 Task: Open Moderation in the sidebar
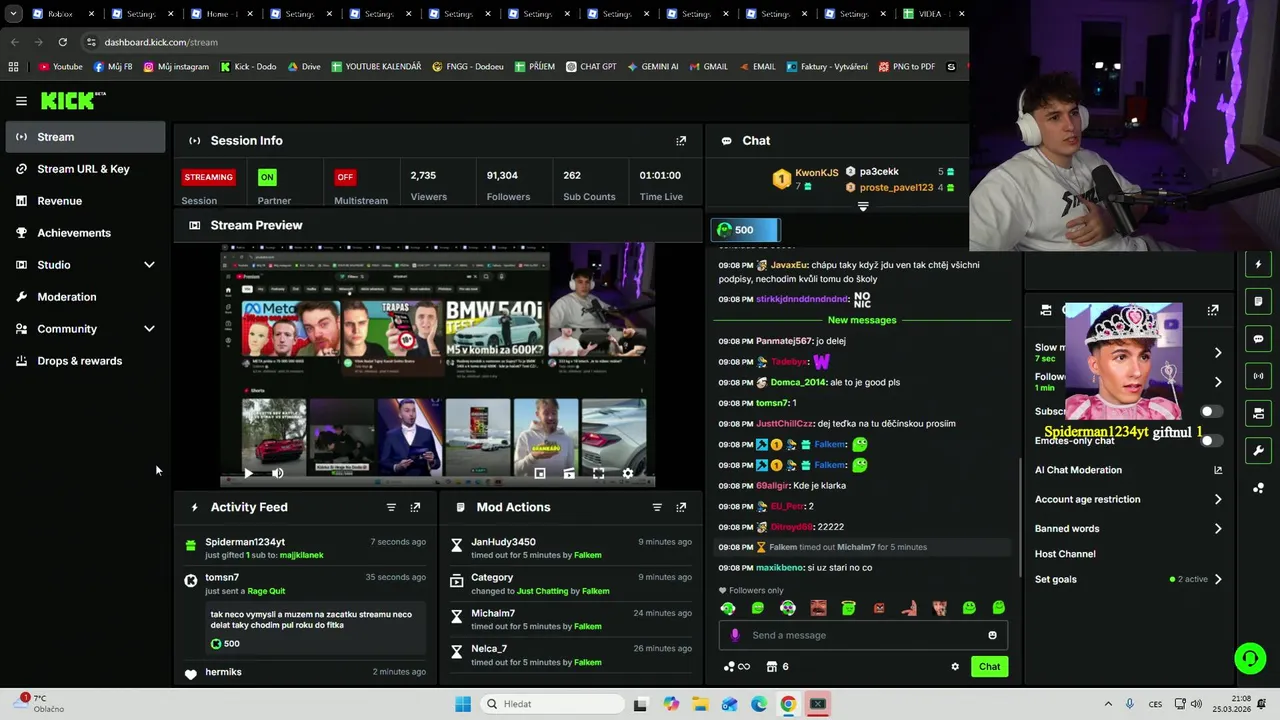(85, 297)
